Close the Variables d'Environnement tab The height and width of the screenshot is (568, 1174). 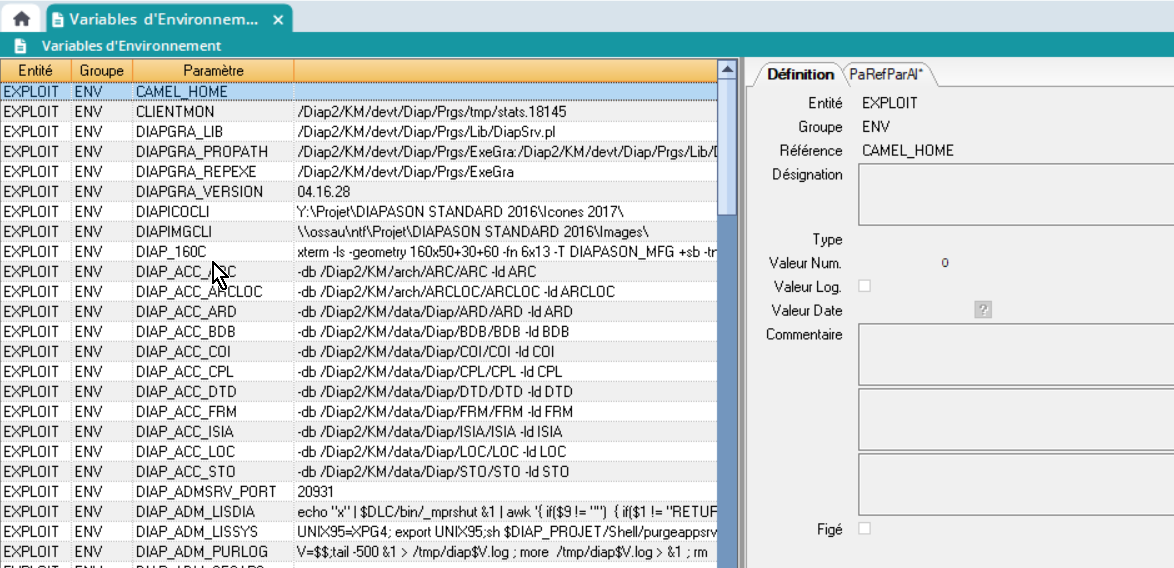(278, 19)
